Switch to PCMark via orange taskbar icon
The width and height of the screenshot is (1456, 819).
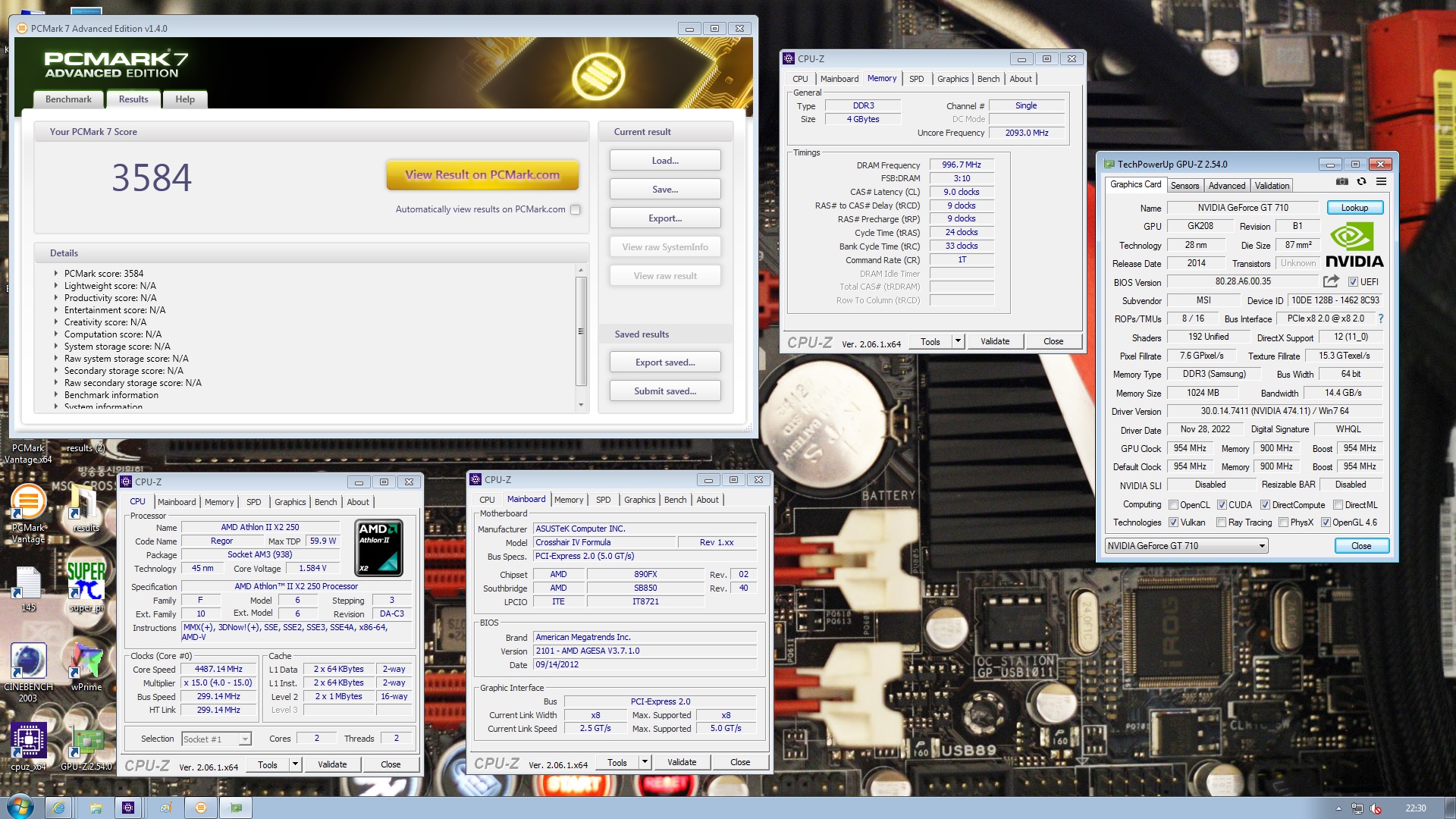pyautogui.click(x=201, y=808)
